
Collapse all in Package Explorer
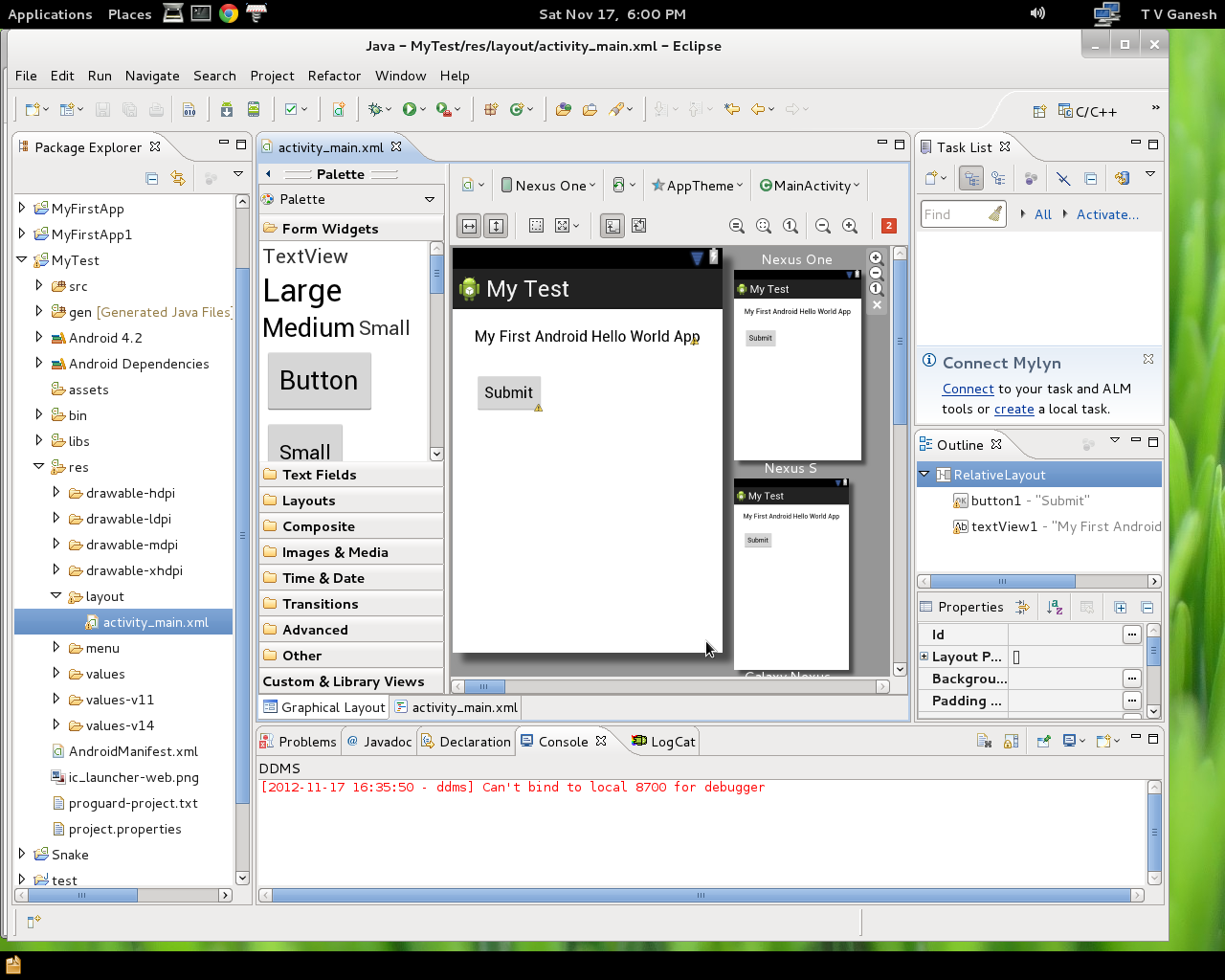[x=151, y=177]
